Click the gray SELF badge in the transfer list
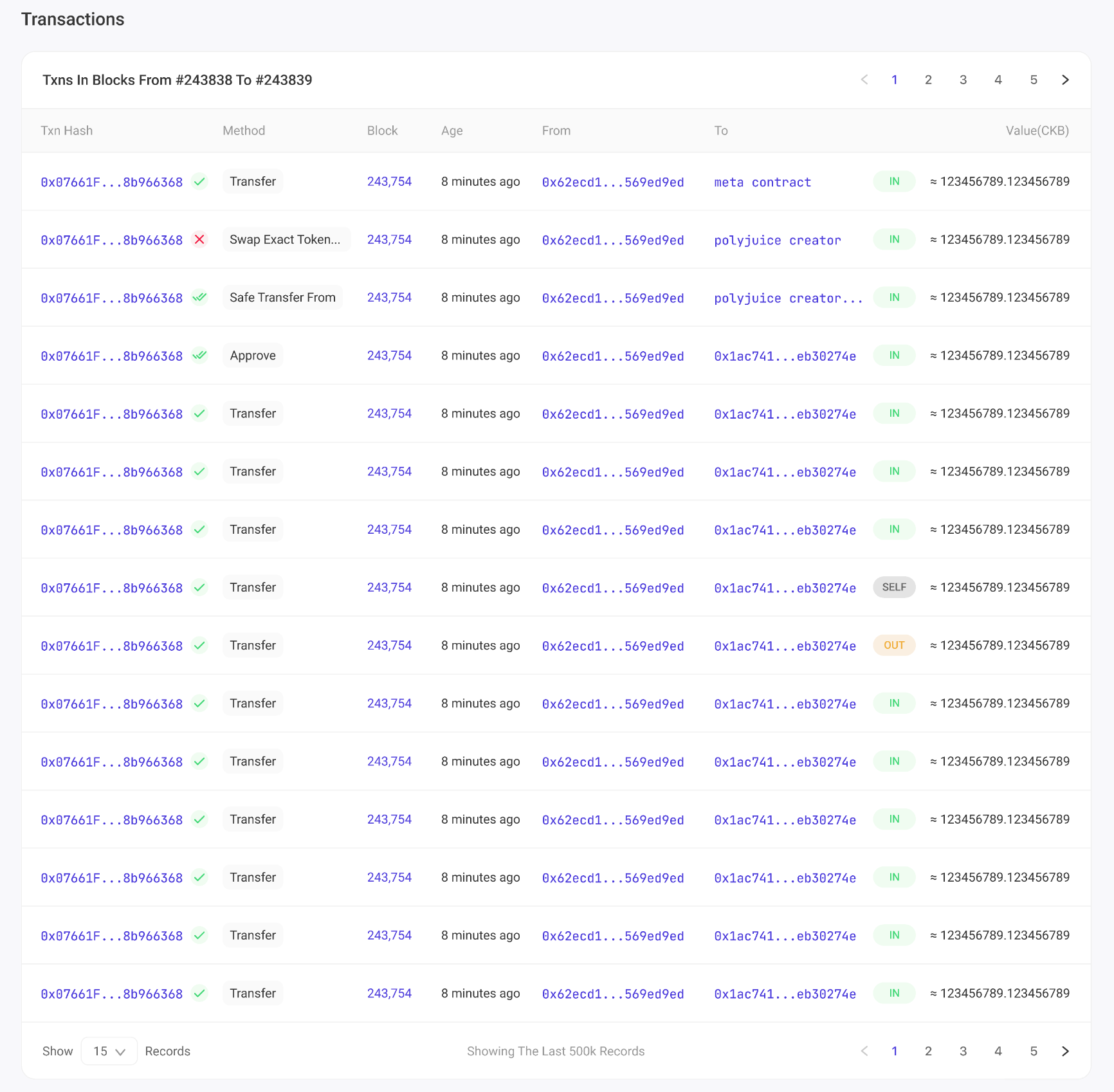Viewport: 1114px width, 1092px height. coord(894,587)
